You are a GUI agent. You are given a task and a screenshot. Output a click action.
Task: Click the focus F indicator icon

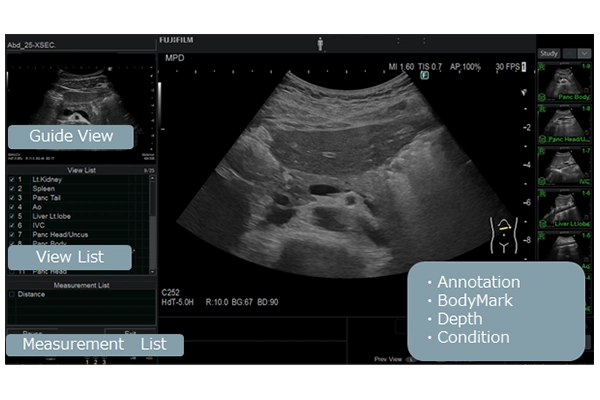click(x=424, y=76)
